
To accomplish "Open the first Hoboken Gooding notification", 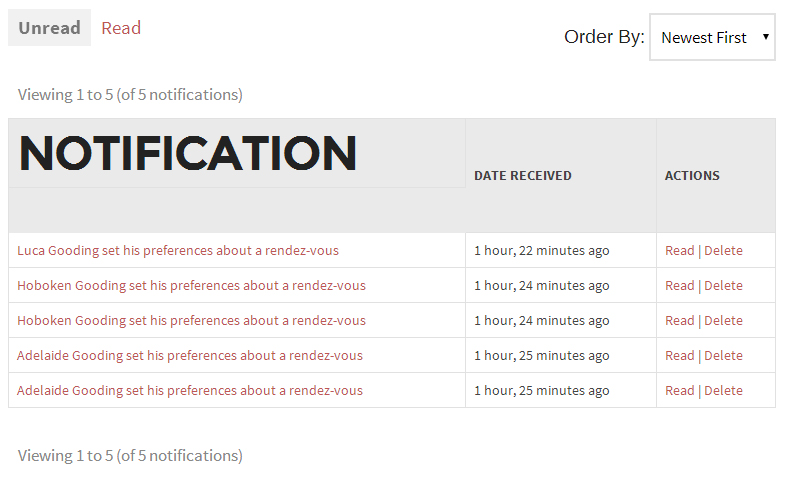I will pyautogui.click(x=191, y=285).
